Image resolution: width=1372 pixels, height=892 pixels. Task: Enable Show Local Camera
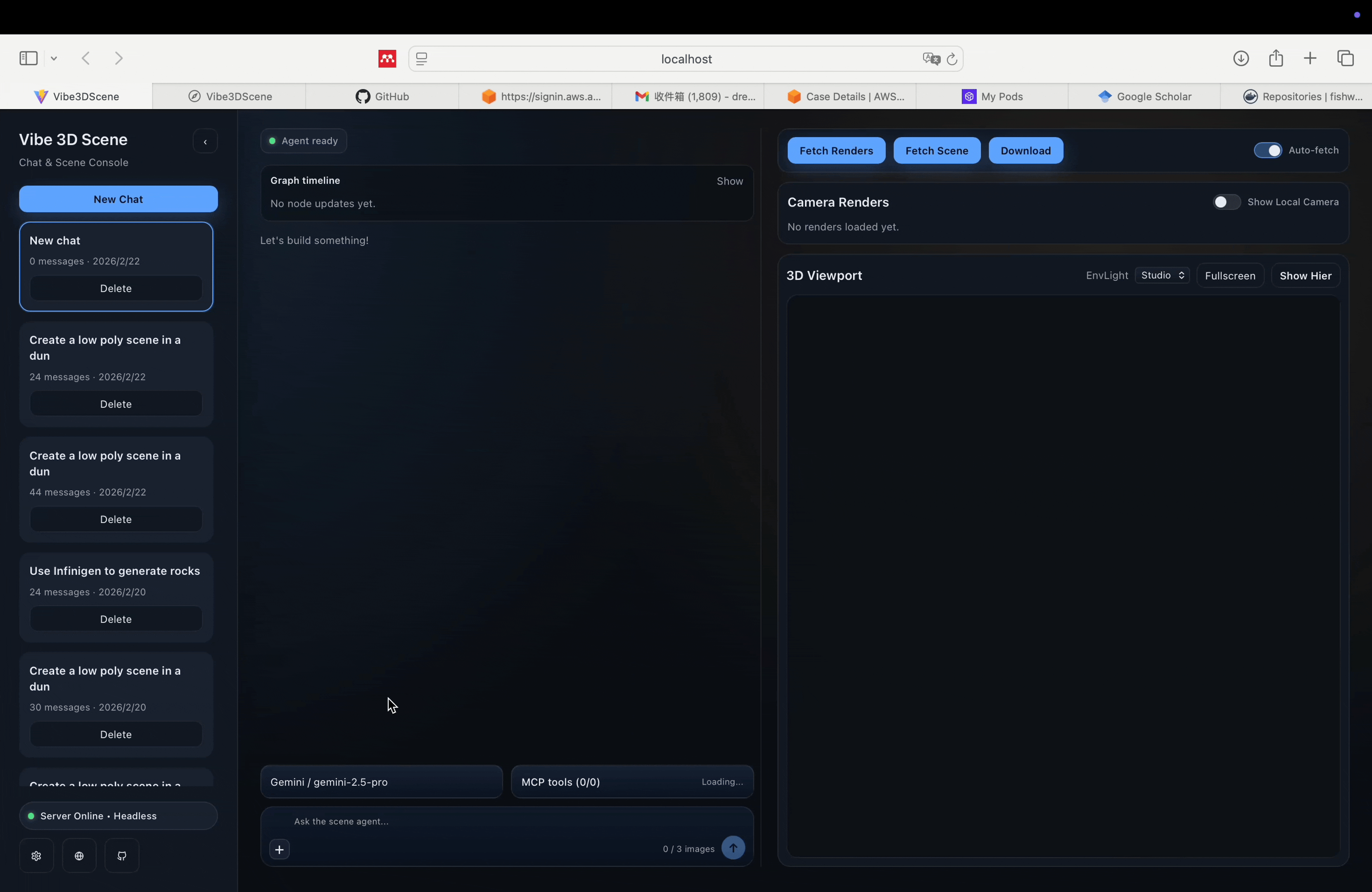coord(1225,202)
